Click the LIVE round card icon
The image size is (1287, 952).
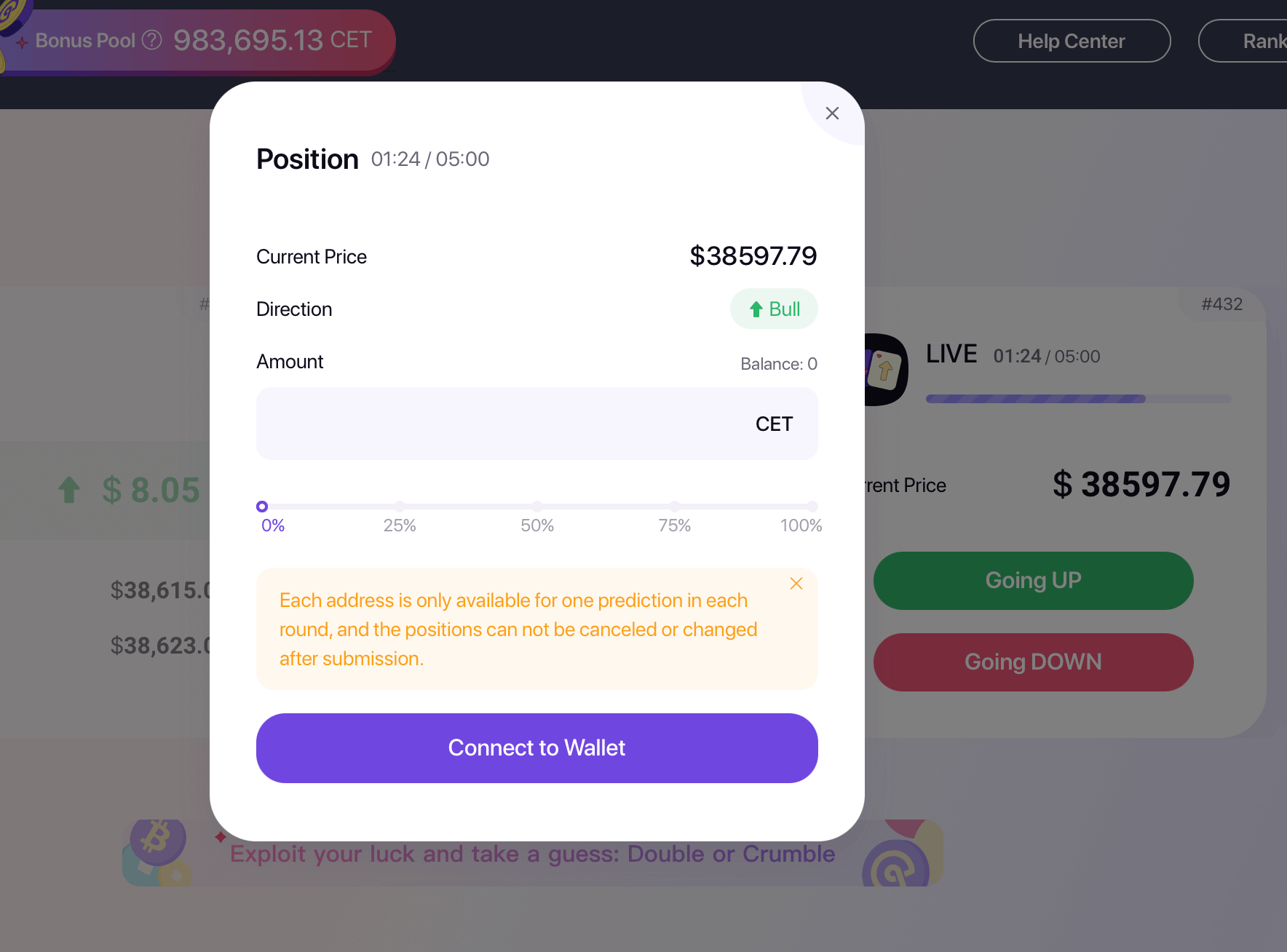pyautogui.click(x=886, y=370)
